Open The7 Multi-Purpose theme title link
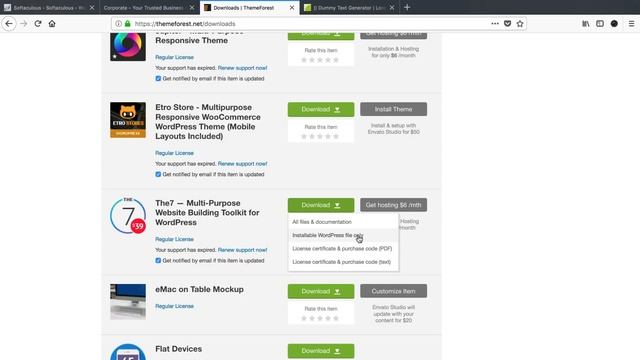The height and width of the screenshot is (360, 640). tap(207, 213)
